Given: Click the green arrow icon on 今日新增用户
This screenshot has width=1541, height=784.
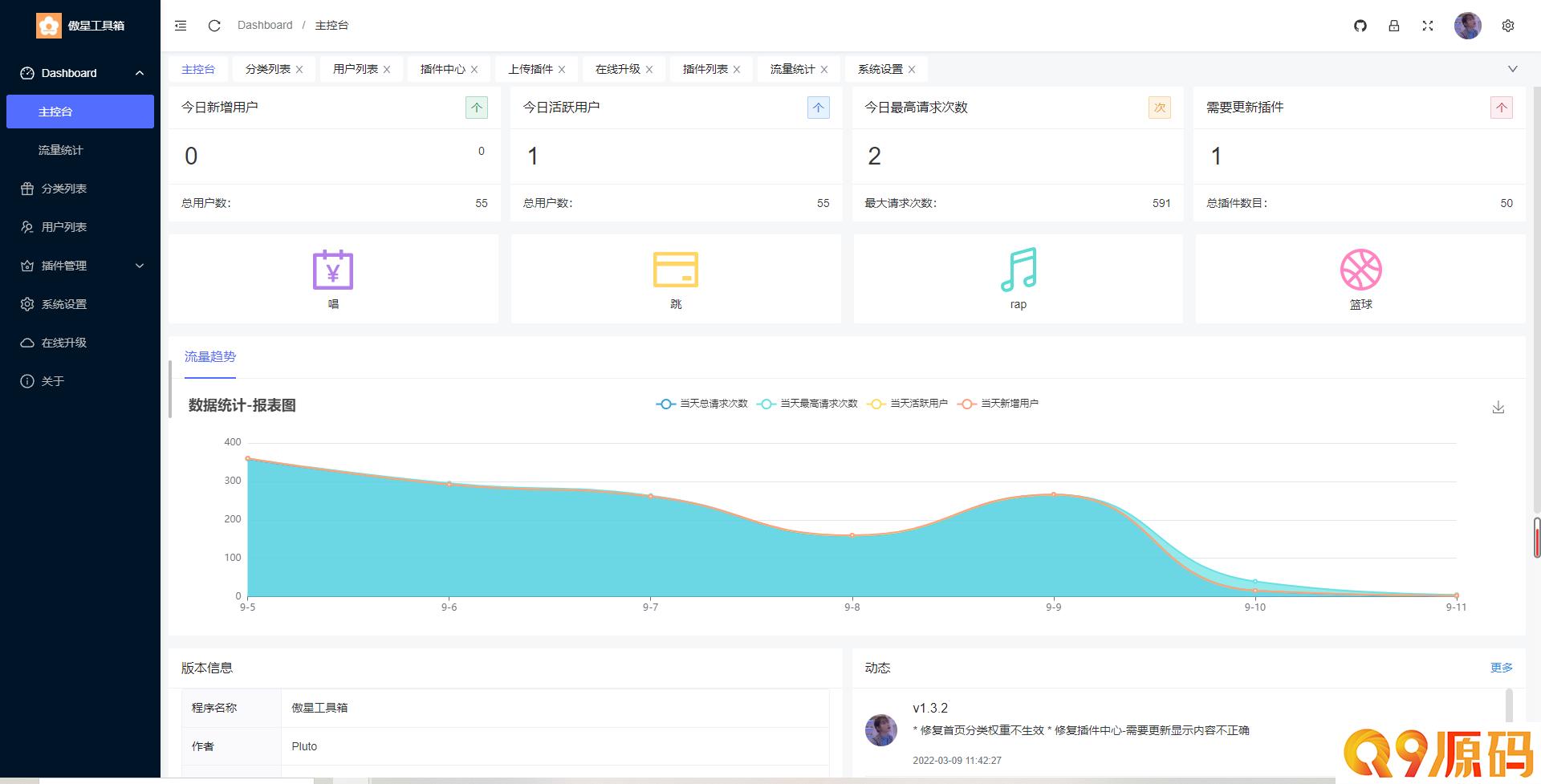Looking at the screenshot, I should coord(477,108).
